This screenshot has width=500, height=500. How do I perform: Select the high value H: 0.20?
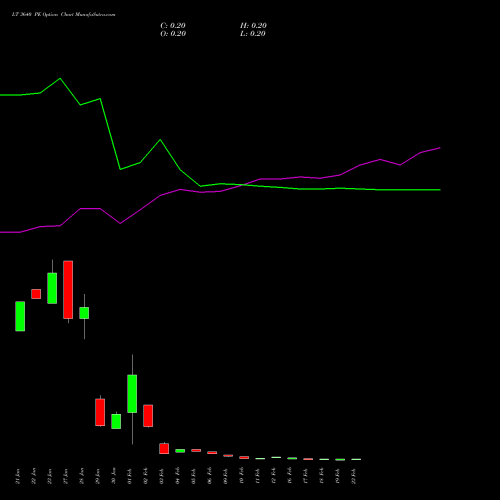(x=253, y=26)
